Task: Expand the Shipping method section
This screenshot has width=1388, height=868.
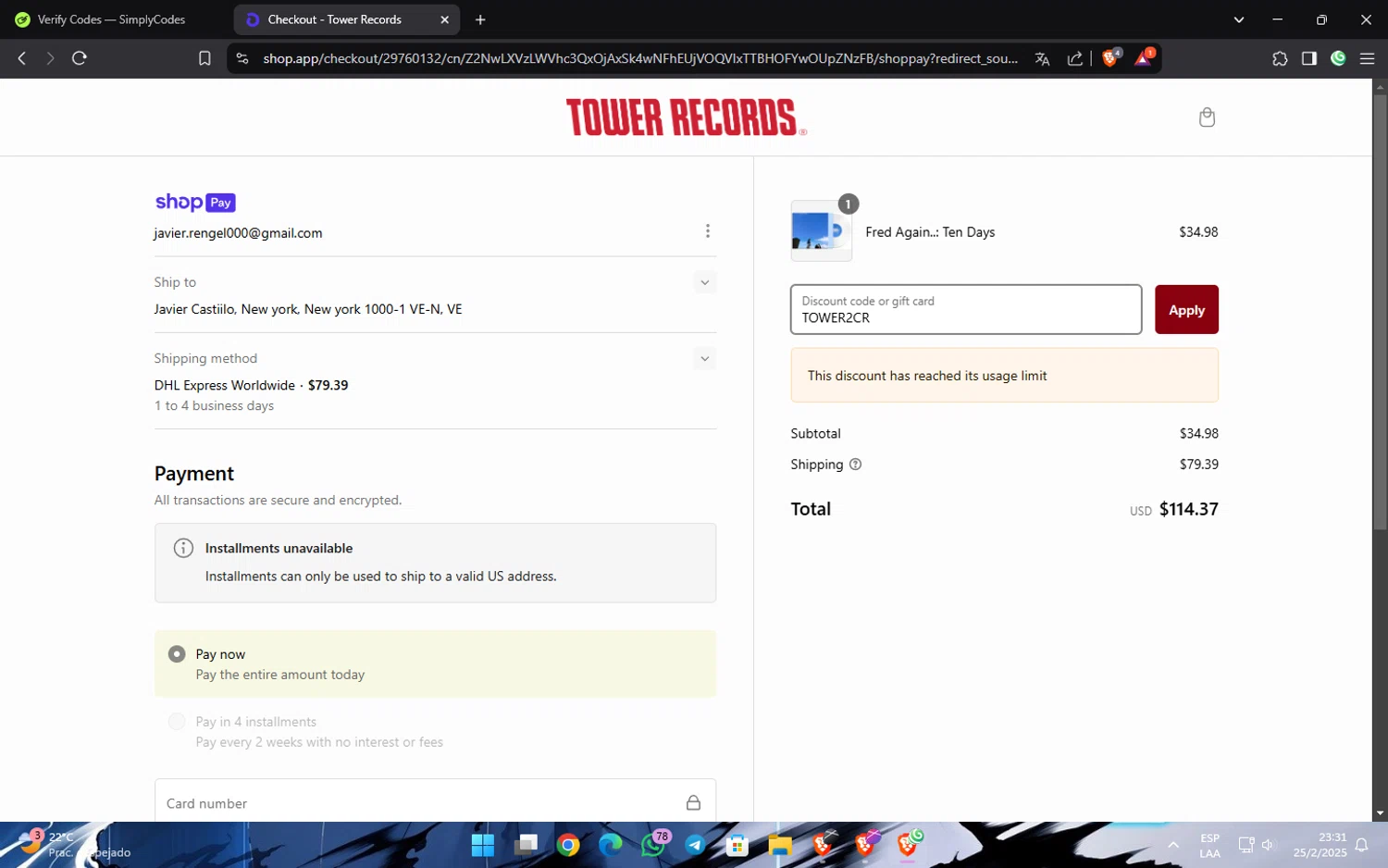Action: tap(705, 359)
